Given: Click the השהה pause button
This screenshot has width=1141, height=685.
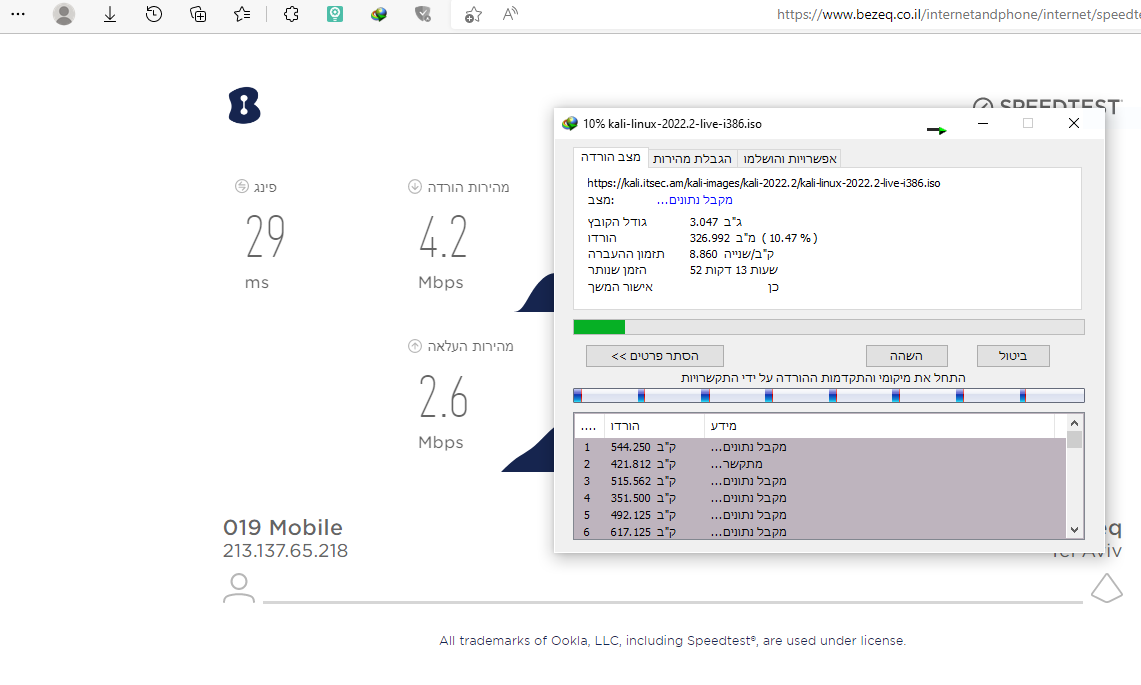Looking at the screenshot, I should point(907,356).
